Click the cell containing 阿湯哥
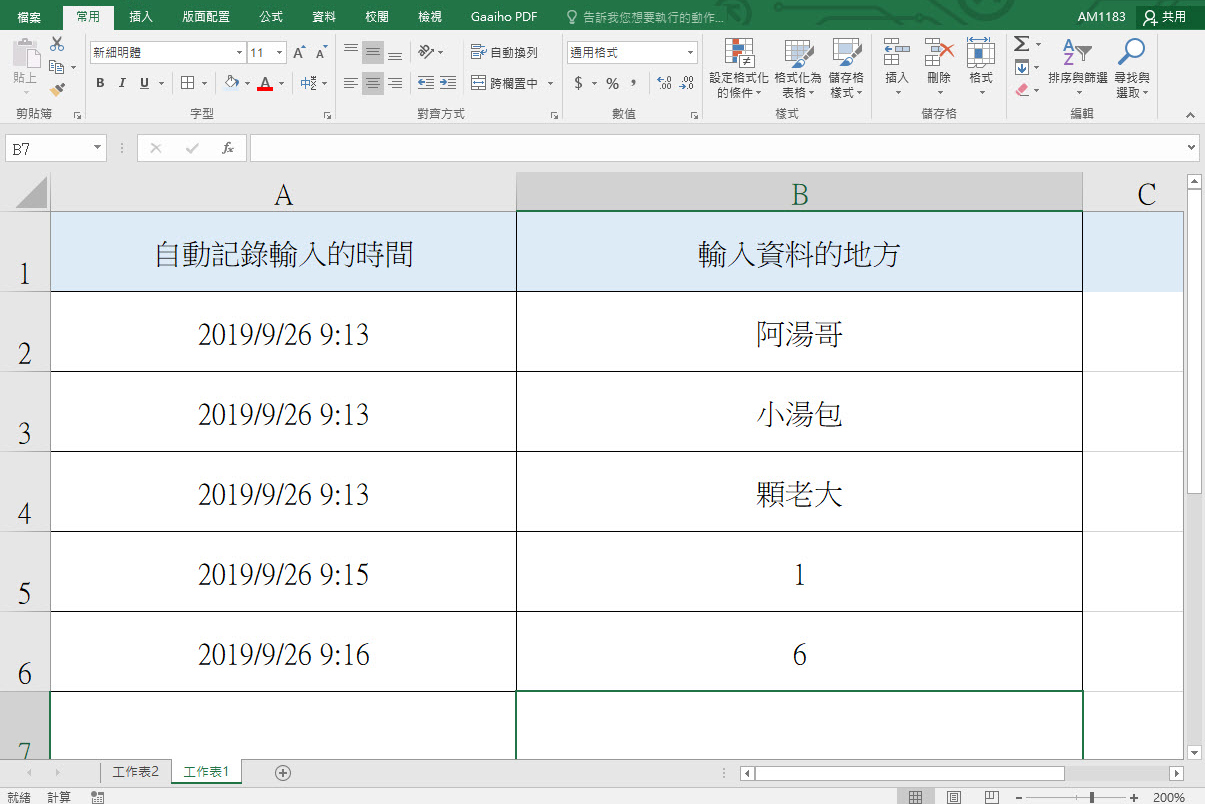1205x804 pixels. point(798,332)
